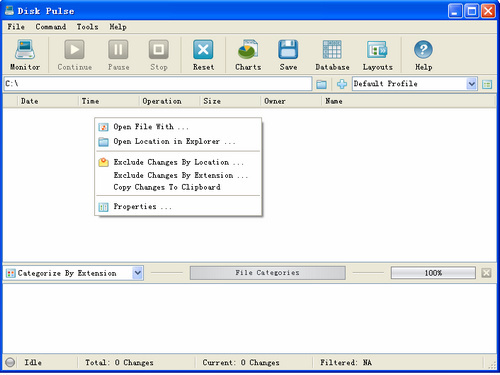Expand the Default Profile dropdown

(471, 84)
